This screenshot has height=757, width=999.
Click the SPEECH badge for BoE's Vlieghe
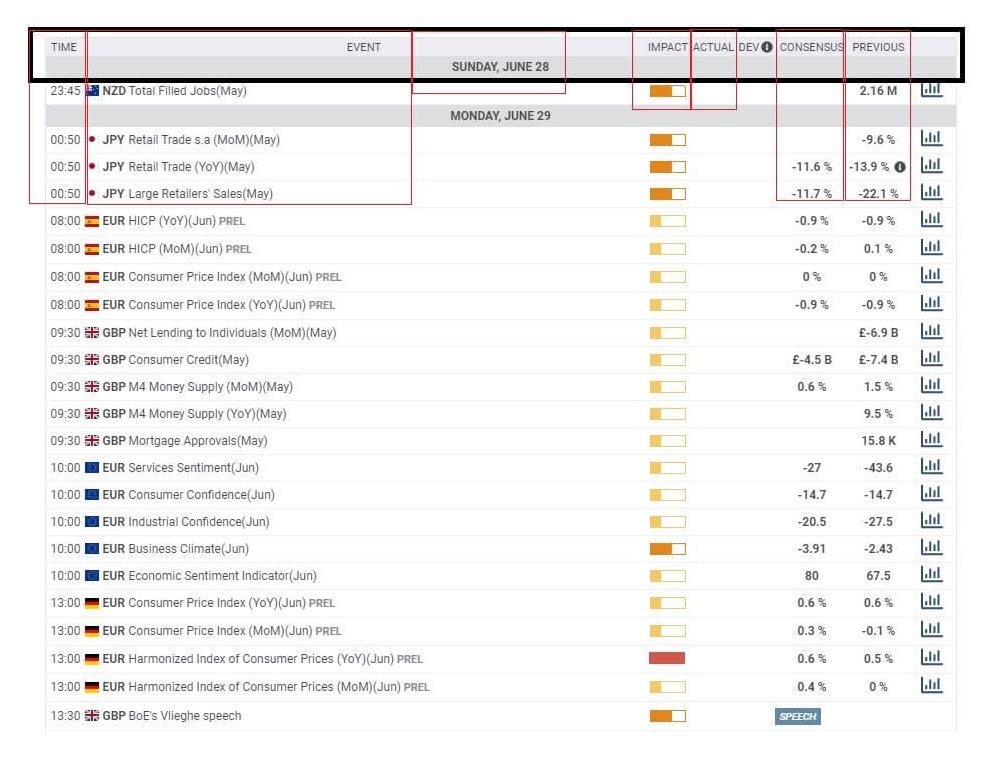[798, 716]
